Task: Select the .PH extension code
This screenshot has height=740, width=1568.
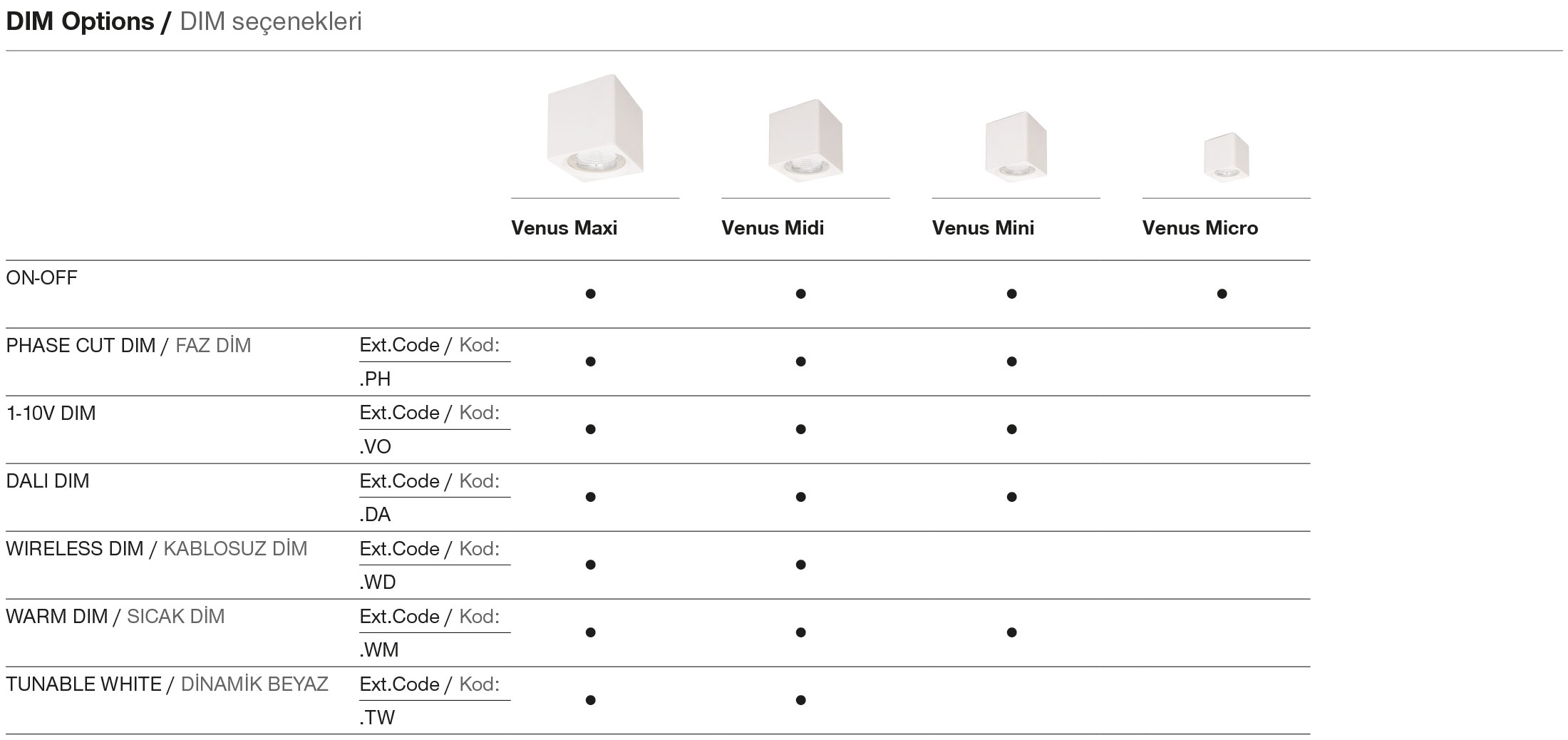Action: tap(375, 379)
